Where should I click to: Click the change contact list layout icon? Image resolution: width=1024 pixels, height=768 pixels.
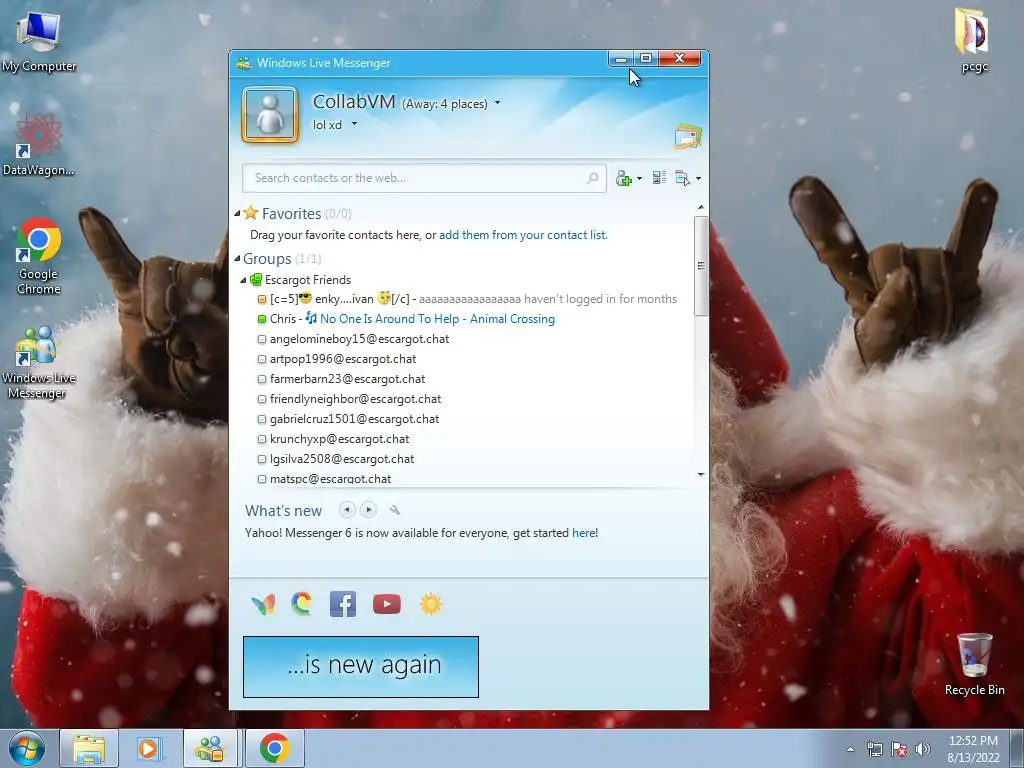tap(659, 178)
